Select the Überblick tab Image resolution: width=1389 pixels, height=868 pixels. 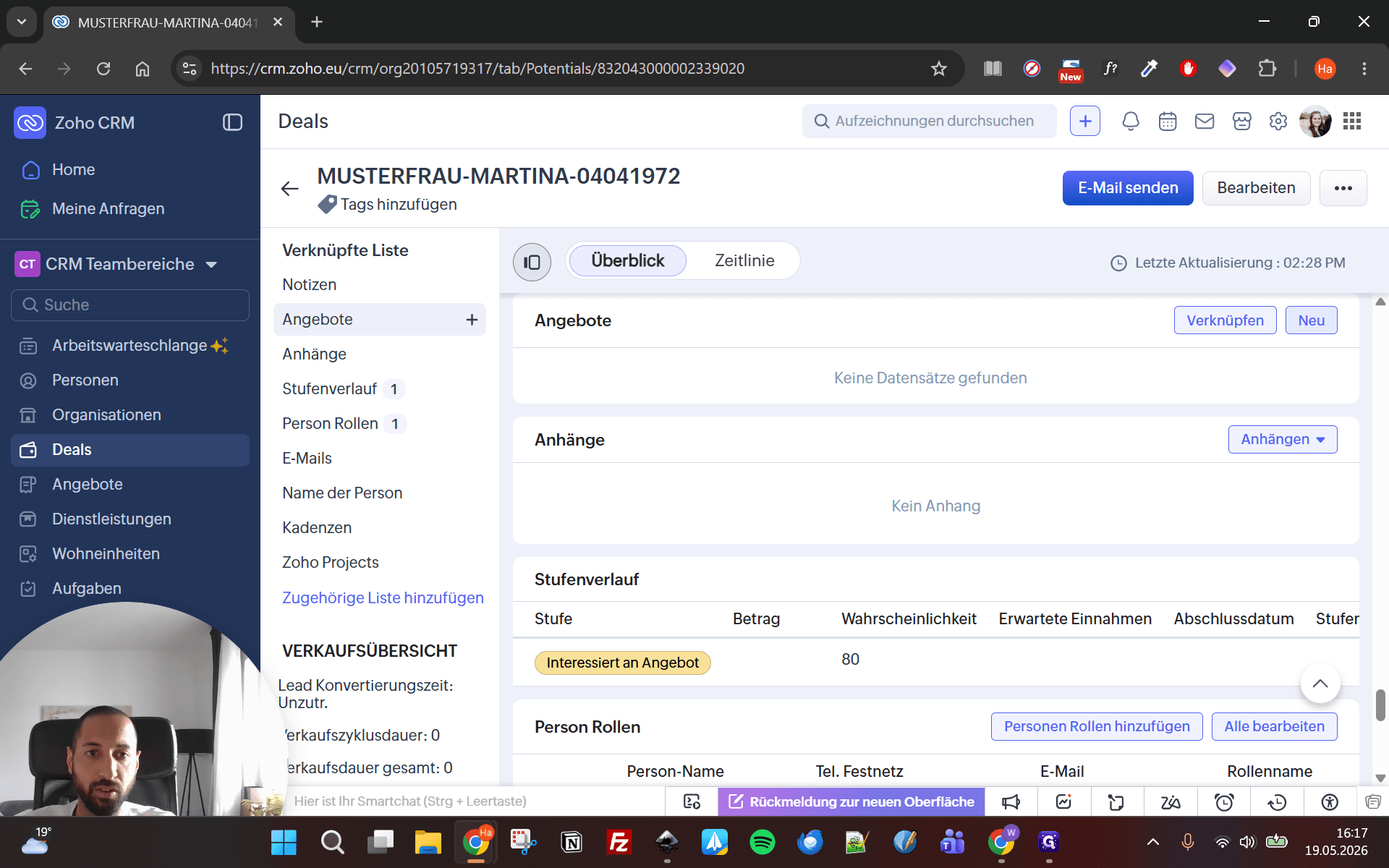627,260
